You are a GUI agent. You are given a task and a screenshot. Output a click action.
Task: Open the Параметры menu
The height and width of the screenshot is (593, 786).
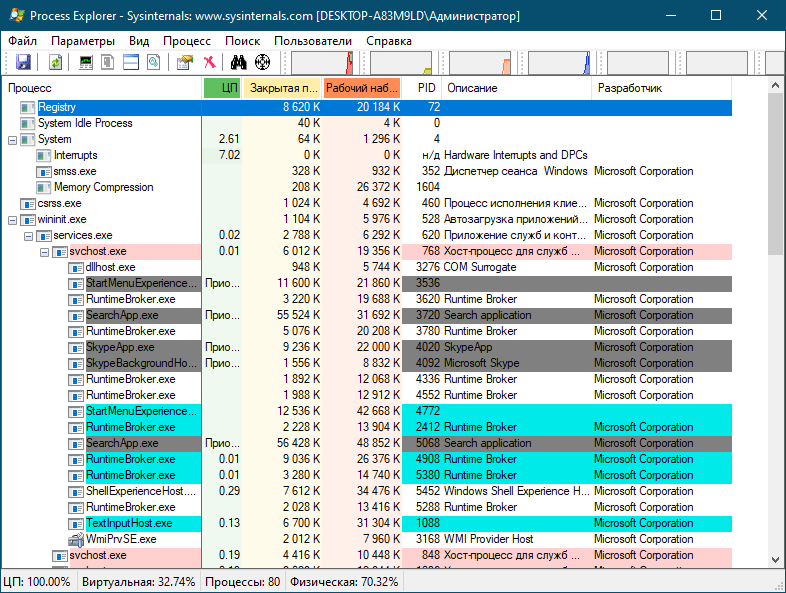(x=83, y=41)
